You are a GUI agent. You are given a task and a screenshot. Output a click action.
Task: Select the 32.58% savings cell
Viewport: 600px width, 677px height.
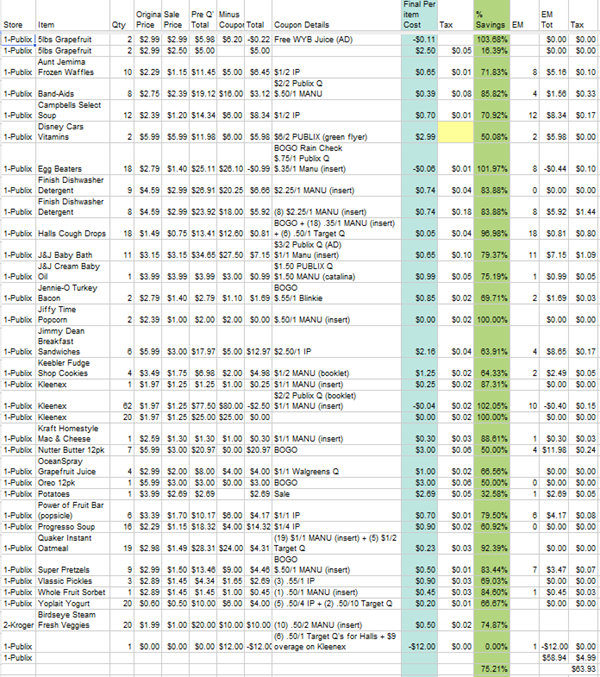coord(492,494)
